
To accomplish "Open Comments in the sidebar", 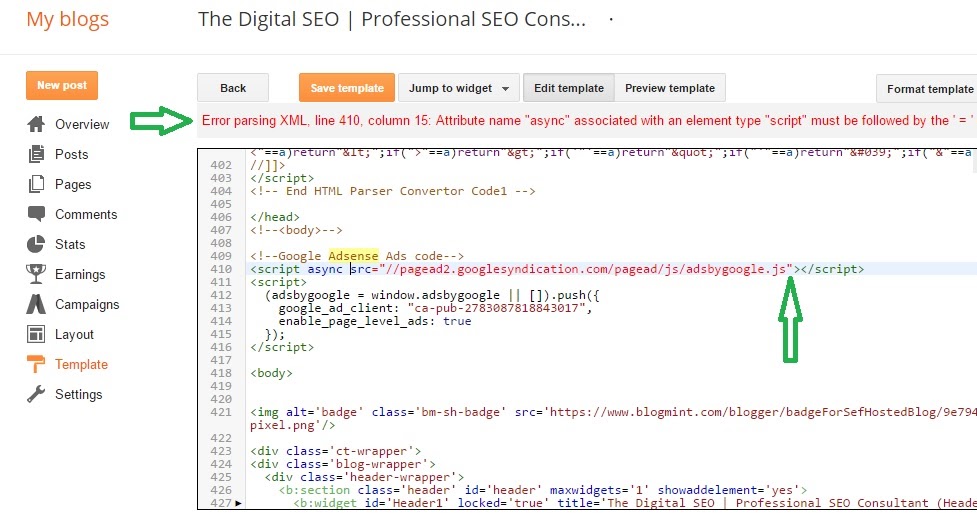I will [x=86, y=214].
